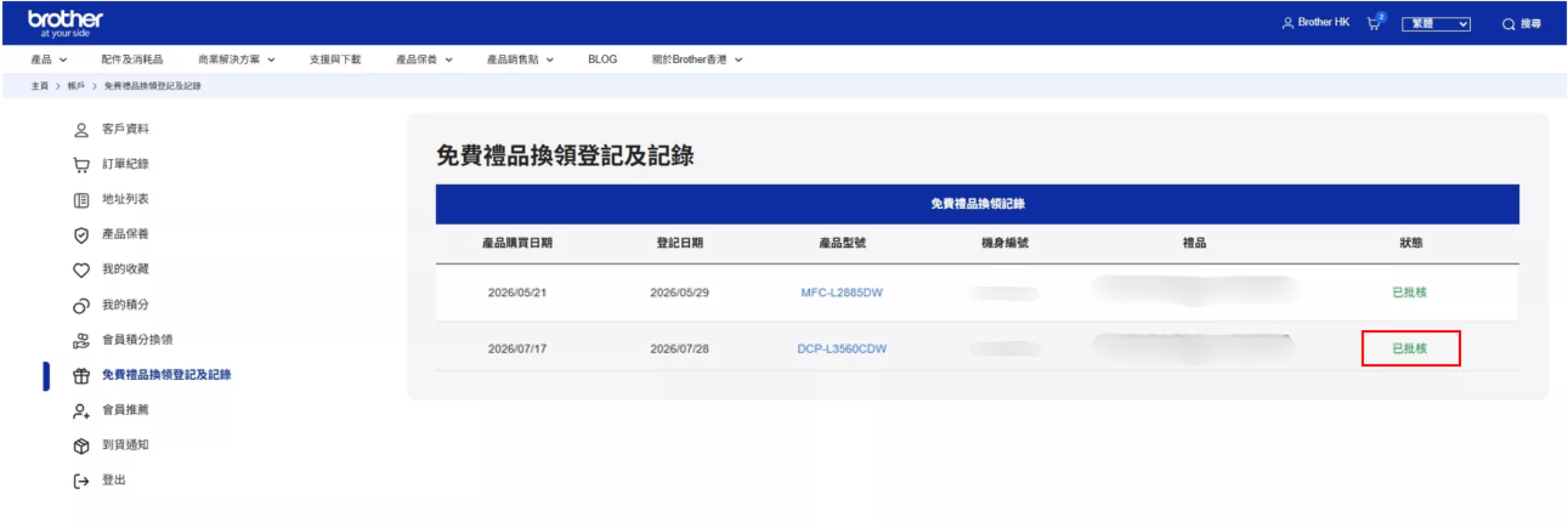Click the 會員積分換領 redeem icon
This screenshot has height=522, width=1568.
click(81, 340)
